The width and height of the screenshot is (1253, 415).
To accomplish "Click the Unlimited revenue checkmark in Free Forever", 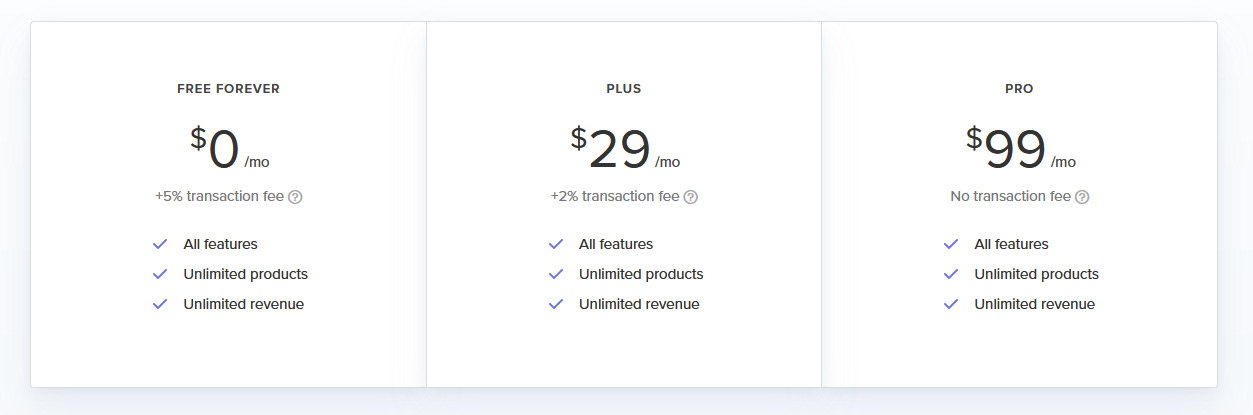I will point(160,304).
